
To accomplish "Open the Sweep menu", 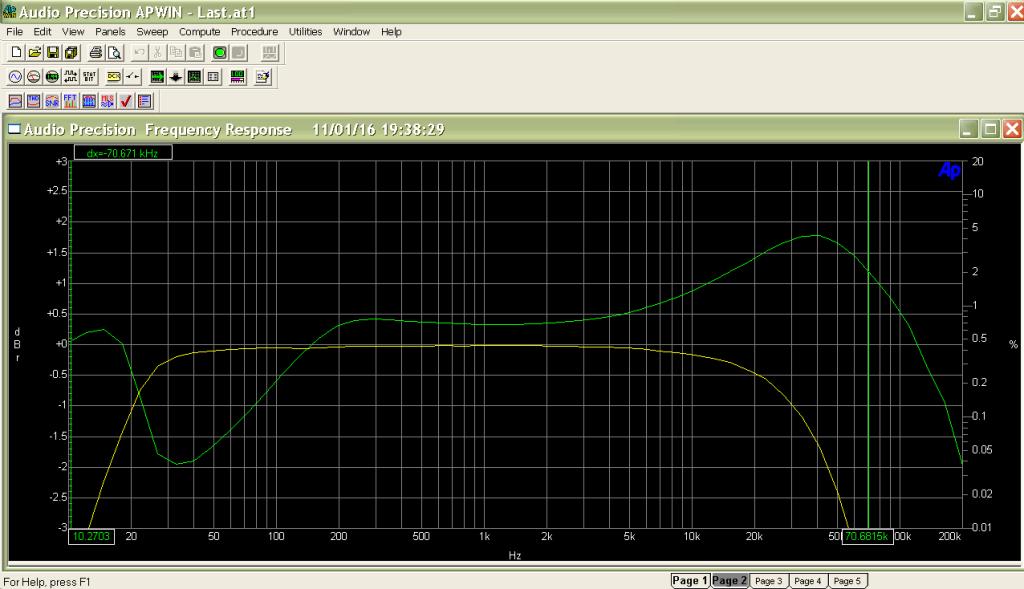I will [152, 31].
